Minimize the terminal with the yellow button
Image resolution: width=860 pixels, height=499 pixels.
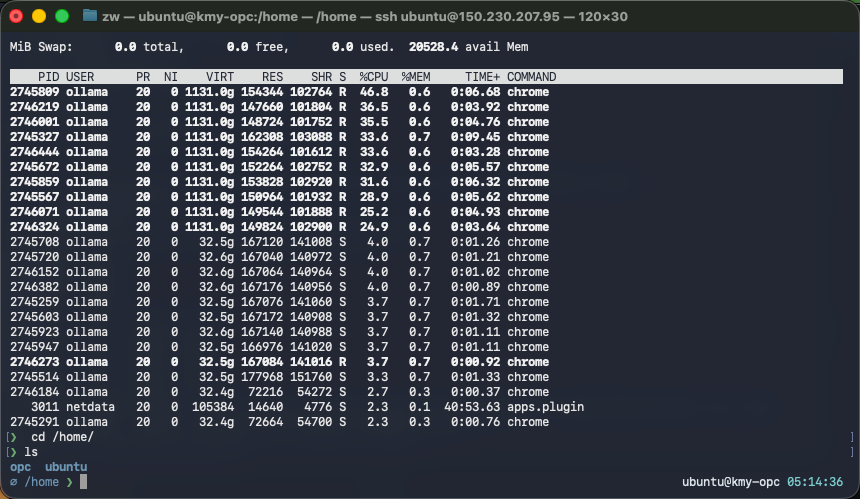[39, 16]
